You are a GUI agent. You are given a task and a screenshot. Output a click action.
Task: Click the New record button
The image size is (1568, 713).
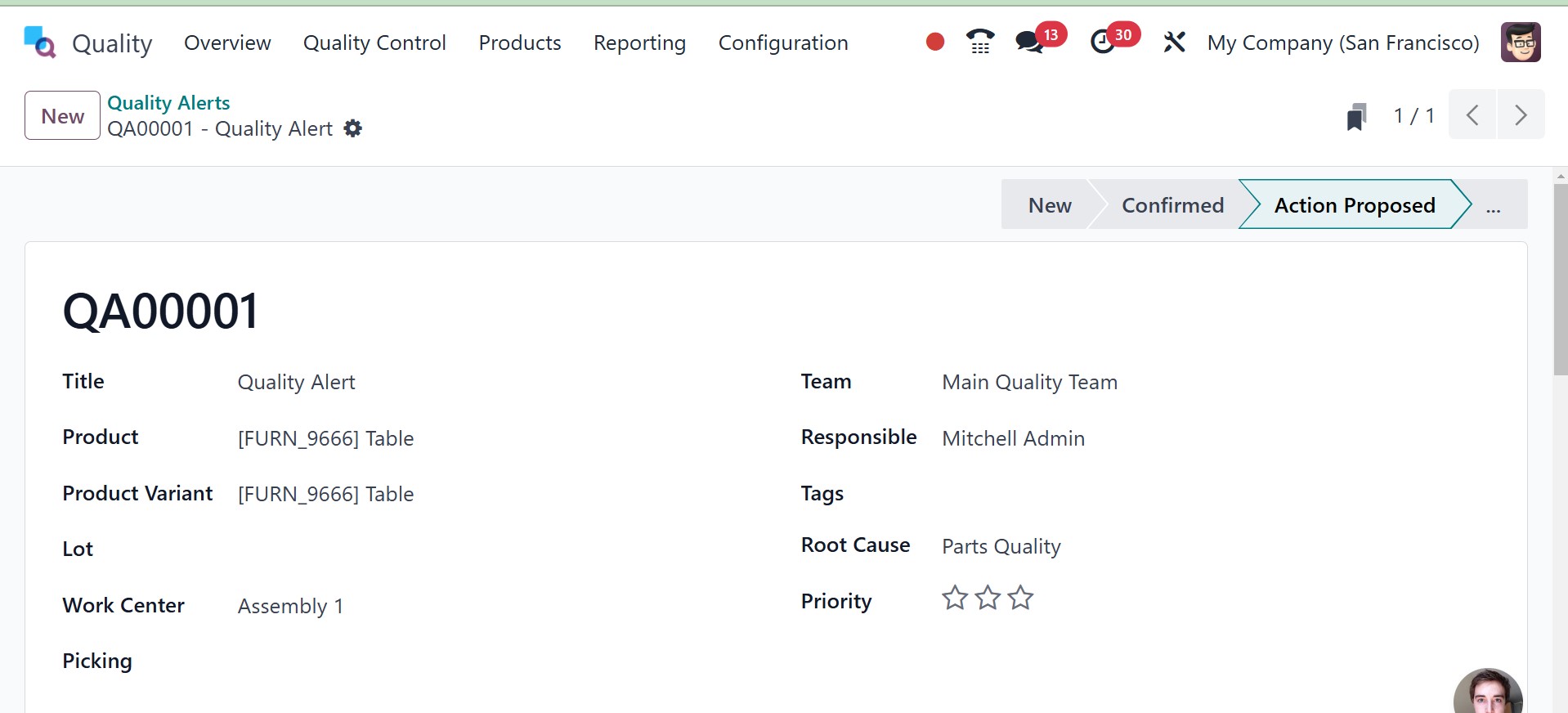(62, 116)
